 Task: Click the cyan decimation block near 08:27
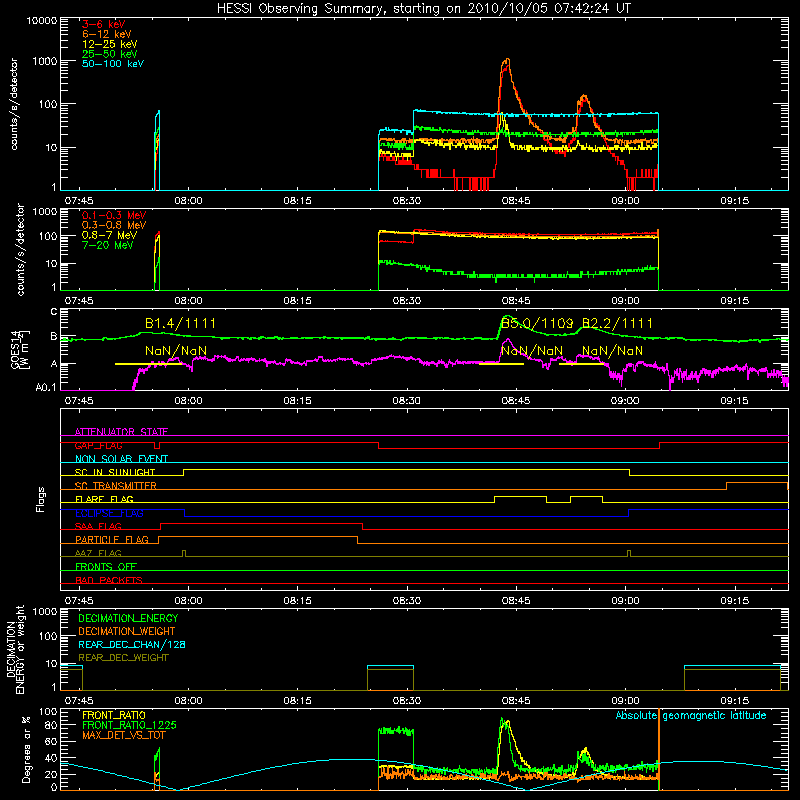tap(390, 666)
